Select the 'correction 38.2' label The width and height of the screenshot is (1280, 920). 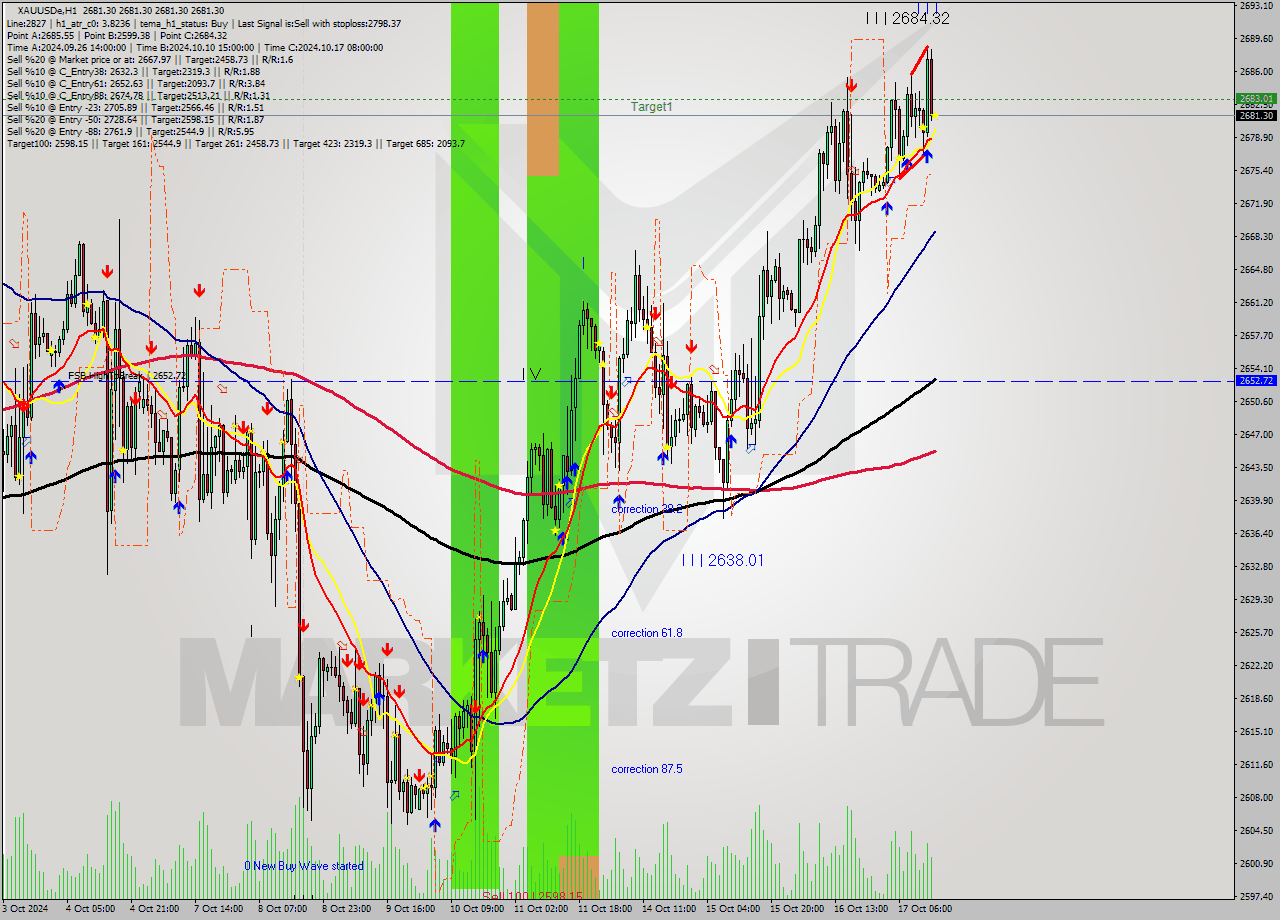(647, 509)
